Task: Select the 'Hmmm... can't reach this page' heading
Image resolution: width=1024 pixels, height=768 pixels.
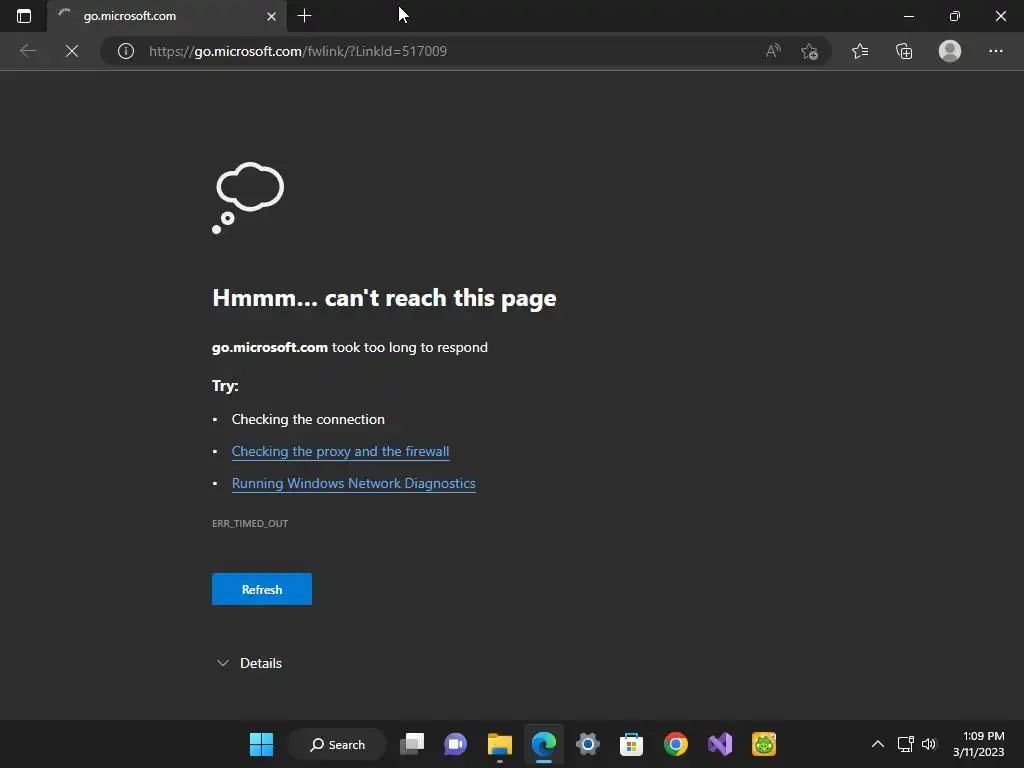Action: 384,298
